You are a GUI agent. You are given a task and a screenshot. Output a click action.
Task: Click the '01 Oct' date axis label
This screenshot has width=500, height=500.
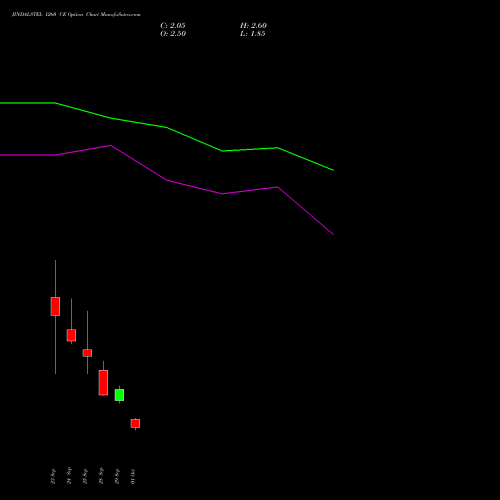133,477
